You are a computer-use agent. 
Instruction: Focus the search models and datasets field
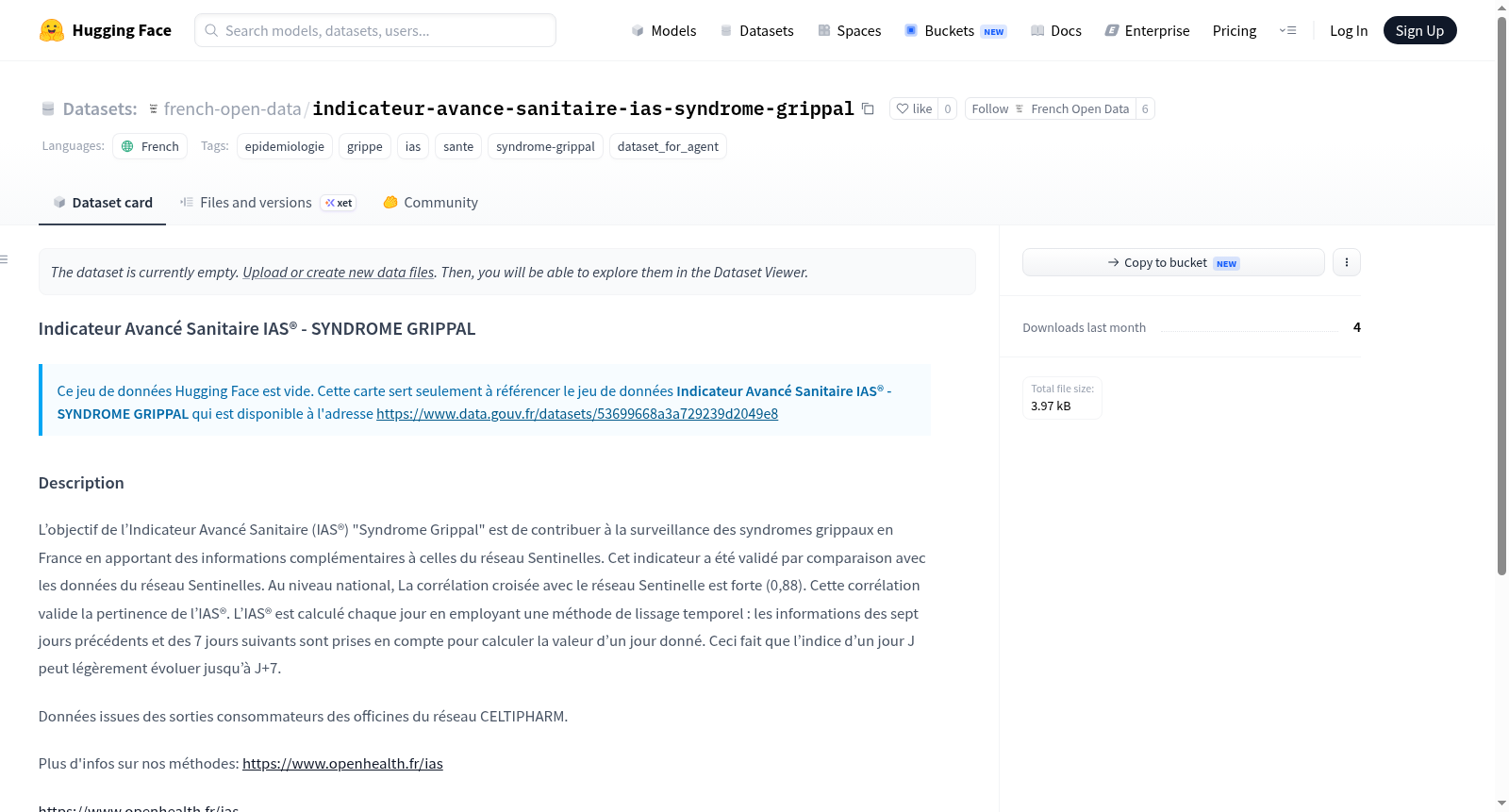tap(375, 30)
